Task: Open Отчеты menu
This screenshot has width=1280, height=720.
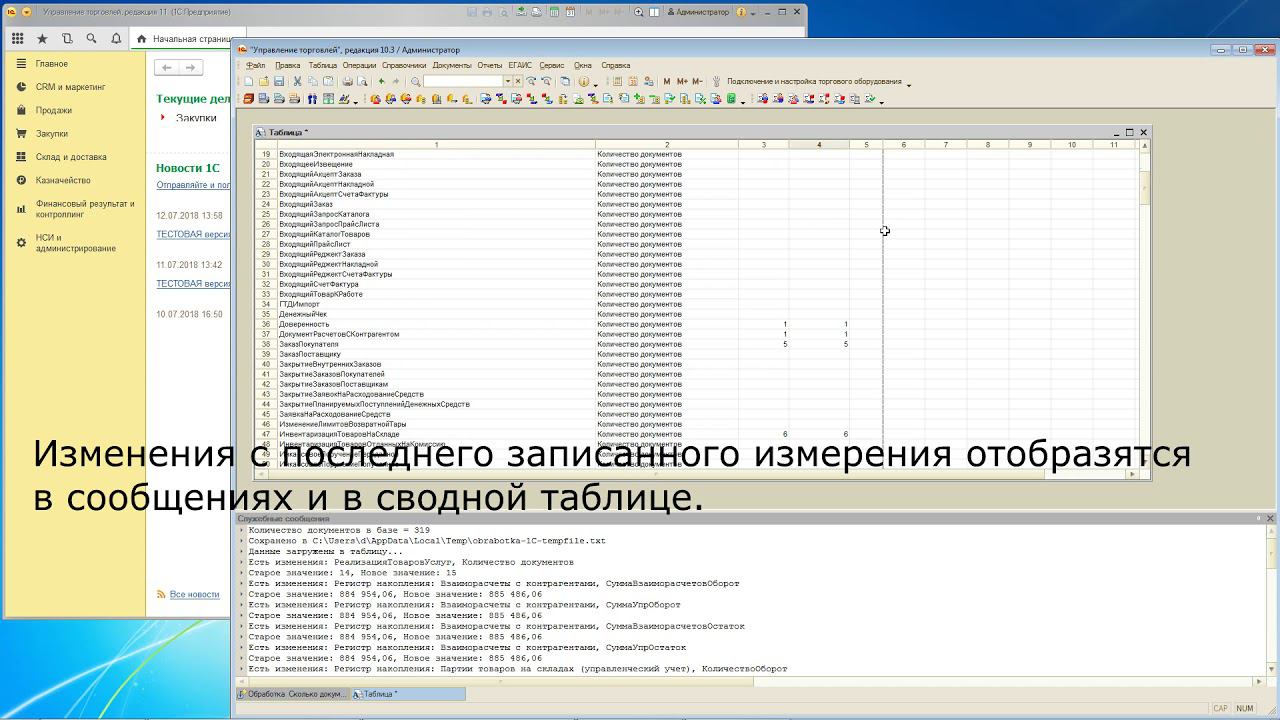Action: pos(490,65)
